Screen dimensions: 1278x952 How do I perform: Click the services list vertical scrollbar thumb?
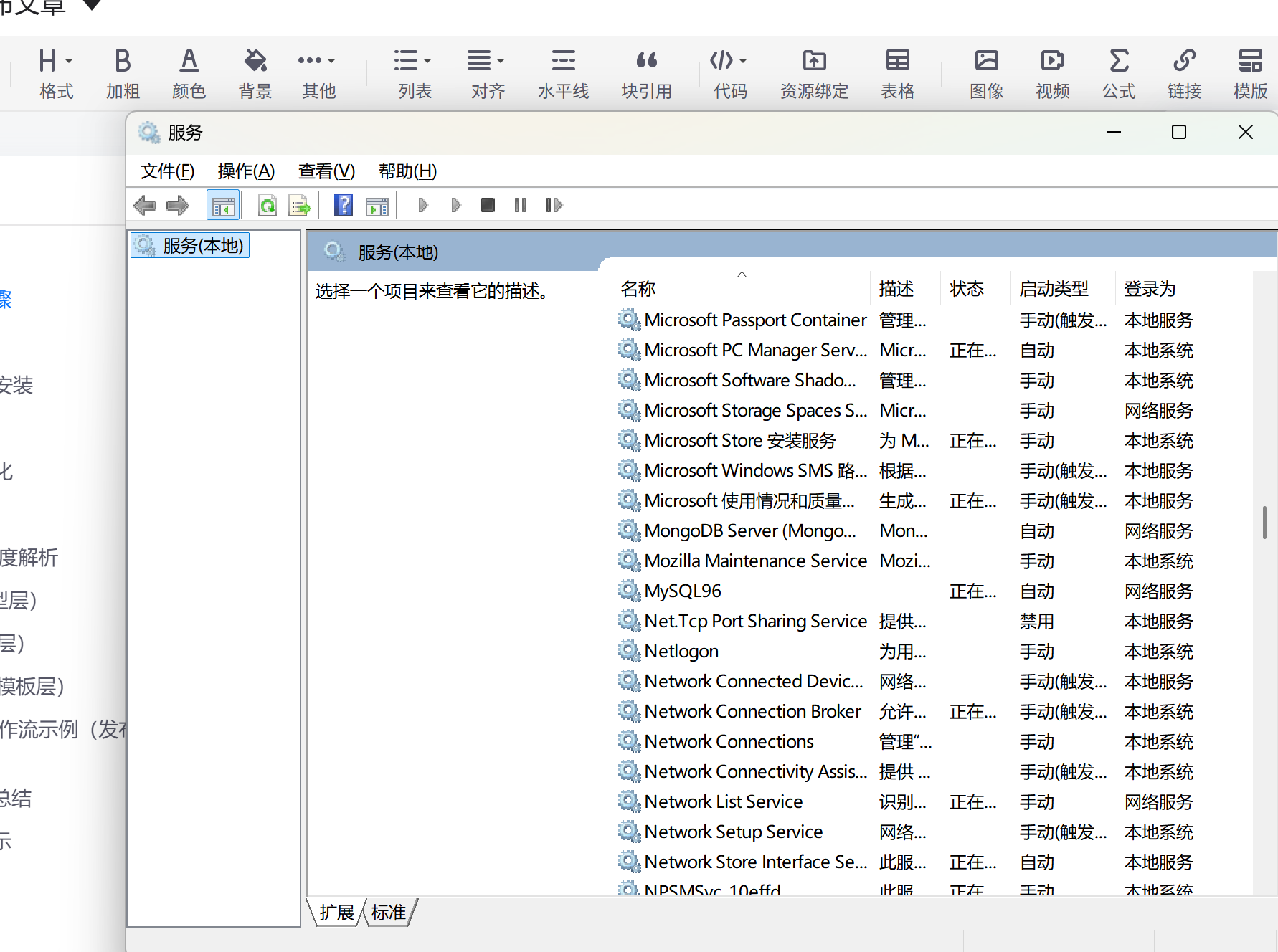point(1264,522)
